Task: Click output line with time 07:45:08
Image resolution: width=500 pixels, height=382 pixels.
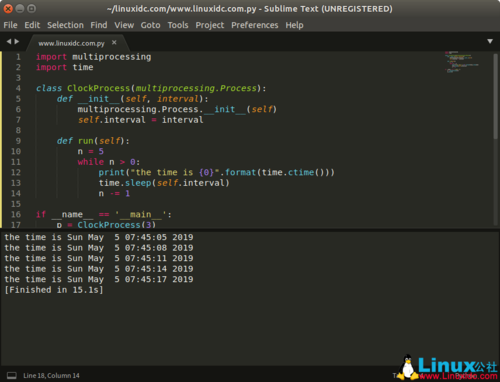Action: coord(99,248)
